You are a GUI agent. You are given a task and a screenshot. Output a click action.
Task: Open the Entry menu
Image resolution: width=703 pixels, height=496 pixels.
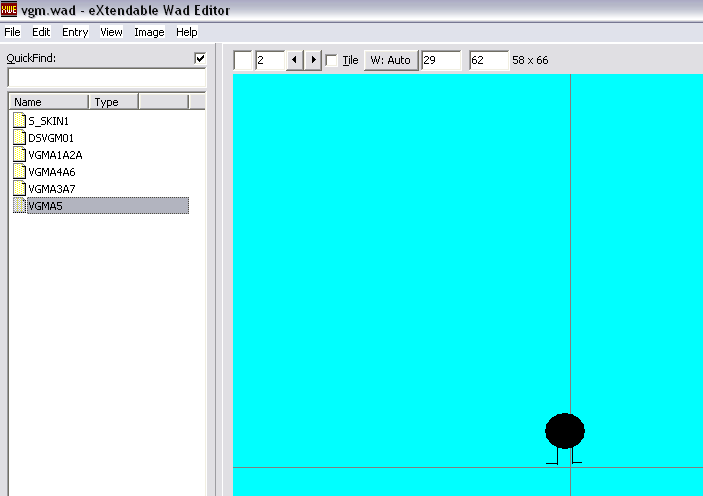tap(75, 32)
